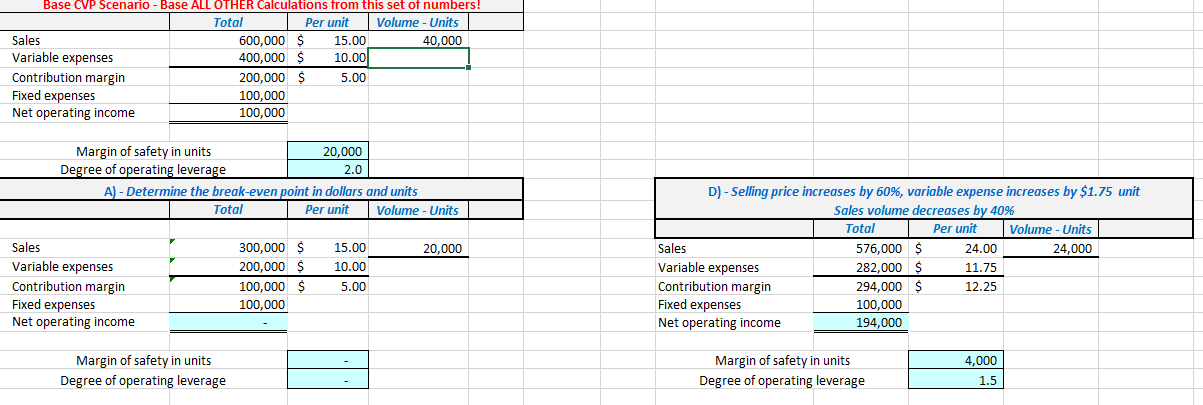Screen dimensions: 1203x405
Task: Click the base scenario 'Margin of safety in units' label
Action: pos(144,151)
